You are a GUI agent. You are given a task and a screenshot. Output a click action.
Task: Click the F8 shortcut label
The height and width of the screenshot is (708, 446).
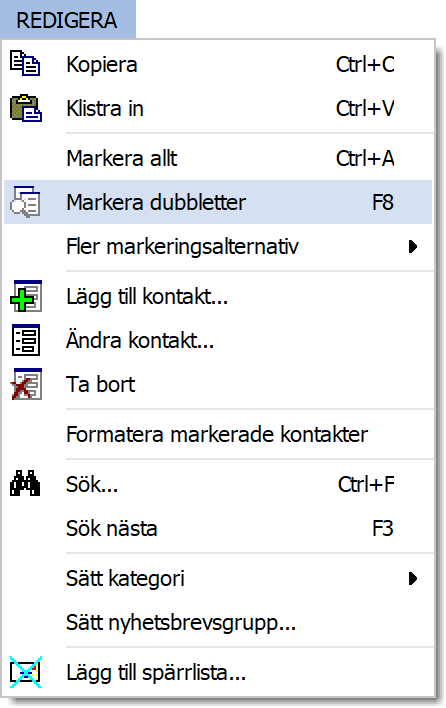[x=383, y=202]
